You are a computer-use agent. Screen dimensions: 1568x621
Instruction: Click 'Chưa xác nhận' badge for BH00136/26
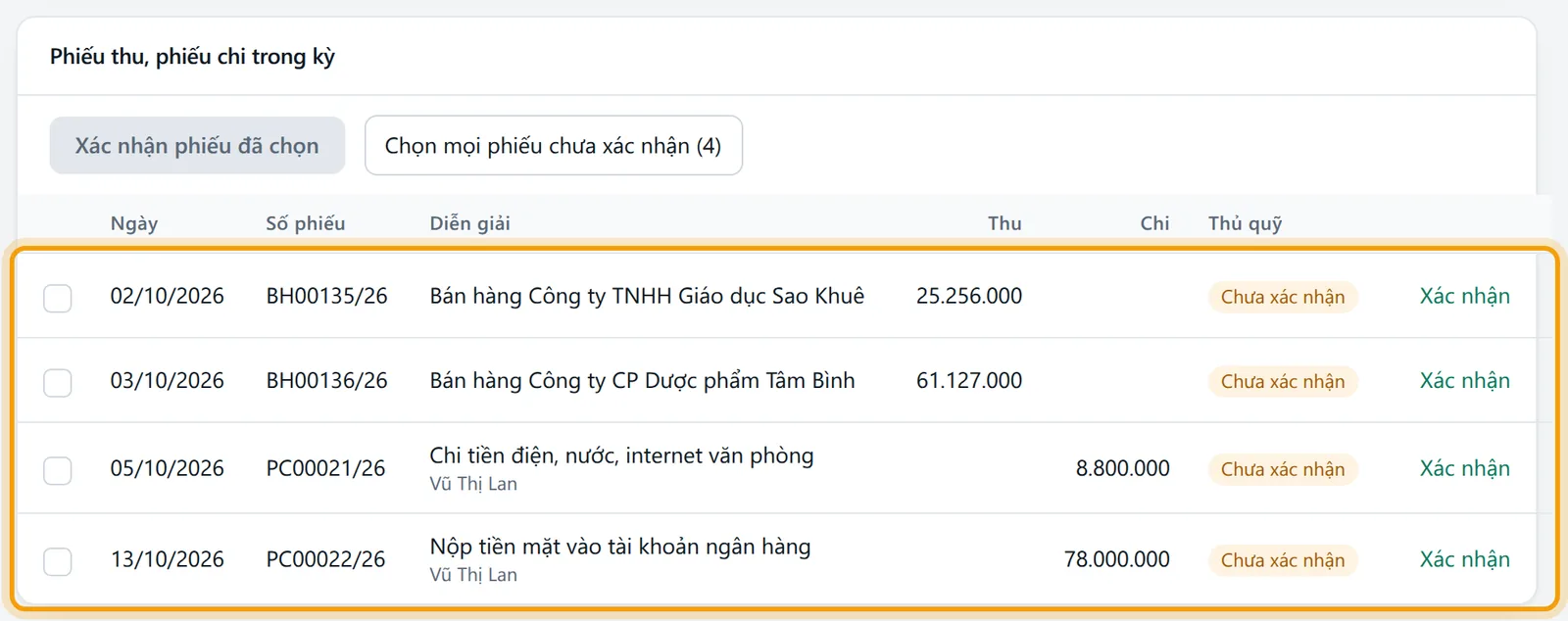[1283, 381]
